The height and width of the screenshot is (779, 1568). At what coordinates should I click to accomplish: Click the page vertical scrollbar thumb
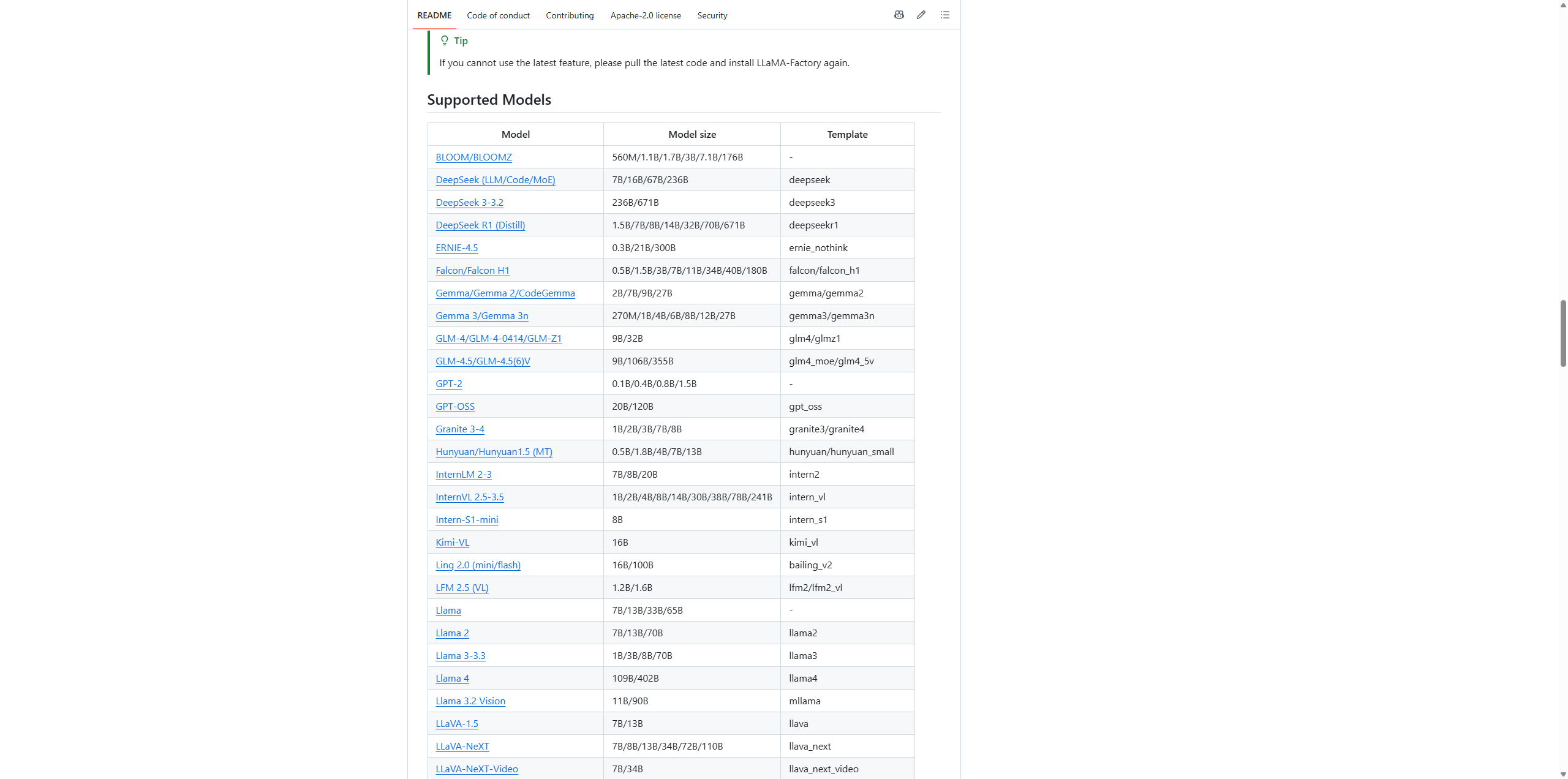(1563, 333)
